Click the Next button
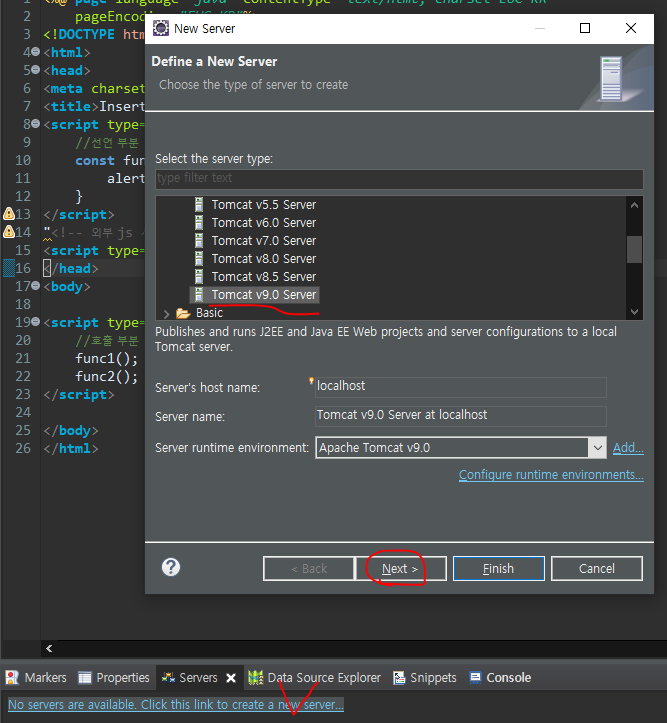Screen dimensions: 667x723 [x=400, y=569]
